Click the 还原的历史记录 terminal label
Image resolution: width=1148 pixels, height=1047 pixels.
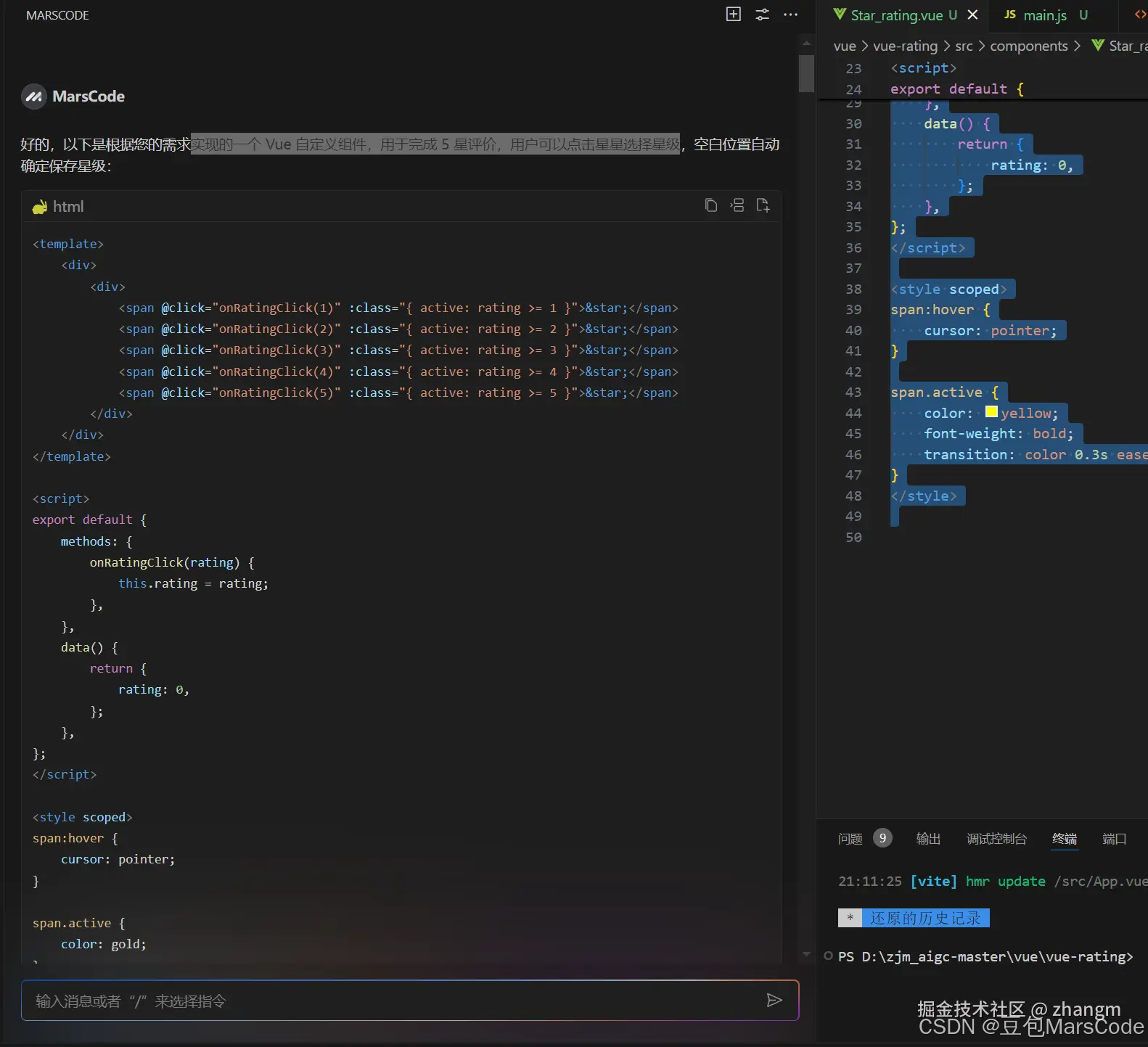point(925,918)
